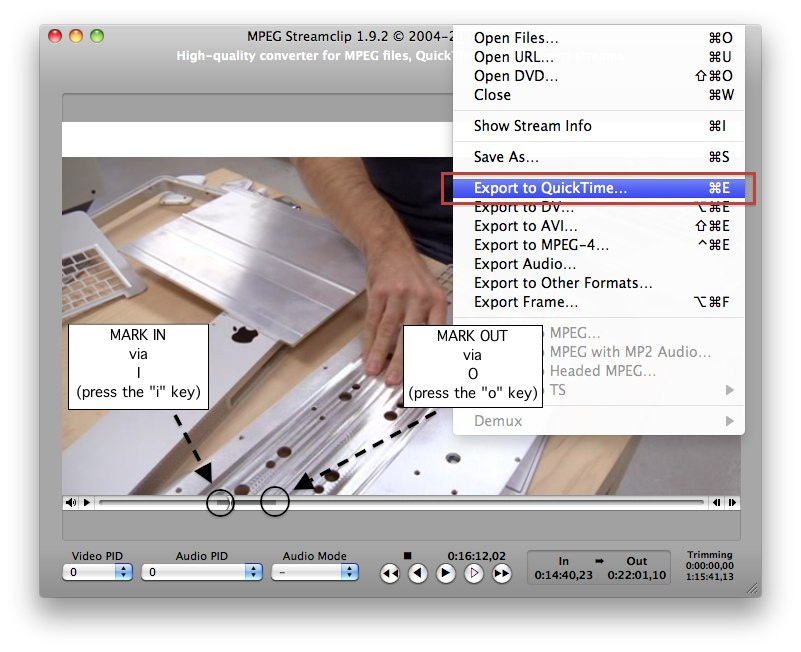The height and width of the screenshot is (652, 801).
Task: Click the playback scrubber track
Action: pyautogui.click(x=402, y=503)
